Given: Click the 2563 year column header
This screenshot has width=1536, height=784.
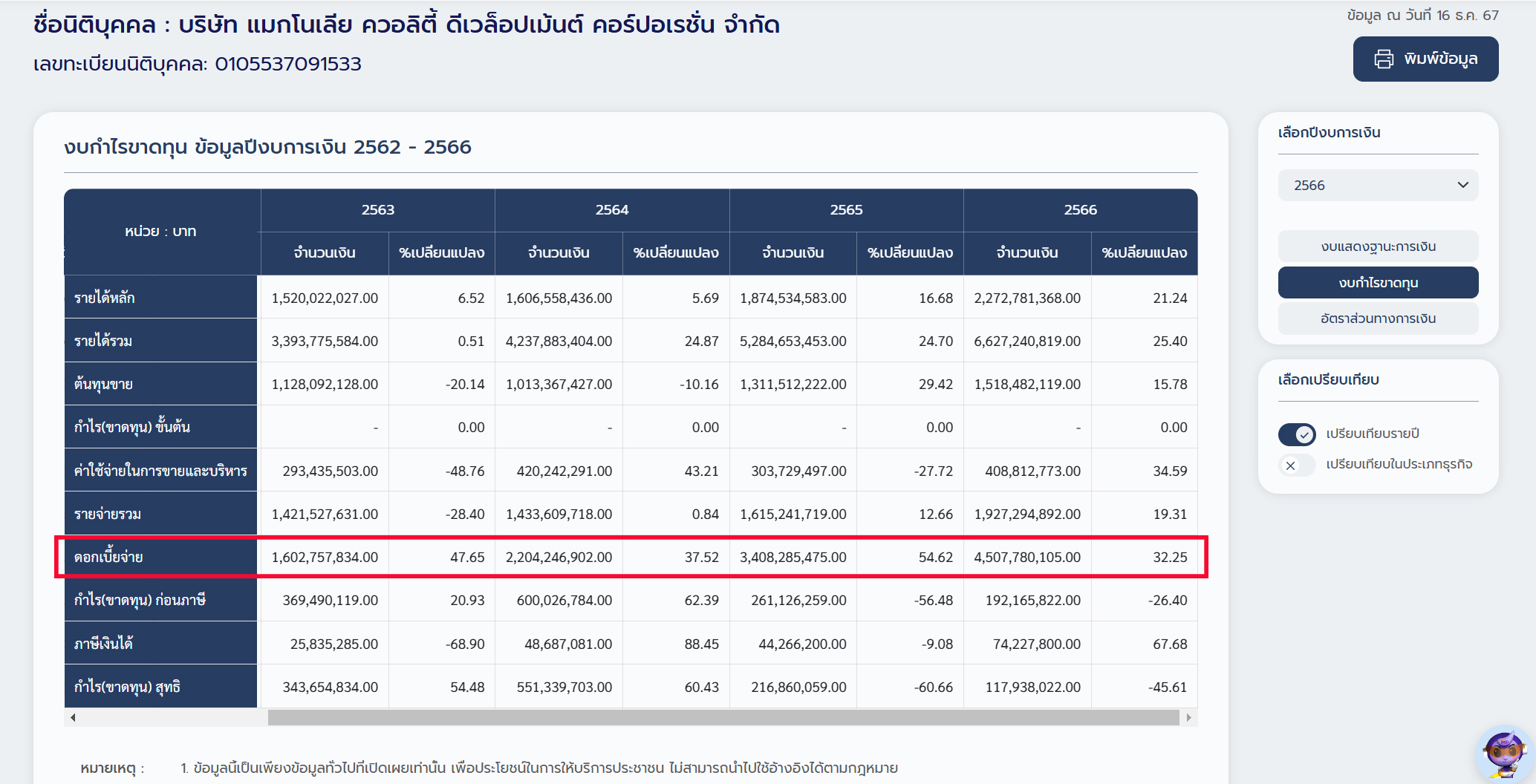Looking at the screenshot, I should (x=377, y=210).
